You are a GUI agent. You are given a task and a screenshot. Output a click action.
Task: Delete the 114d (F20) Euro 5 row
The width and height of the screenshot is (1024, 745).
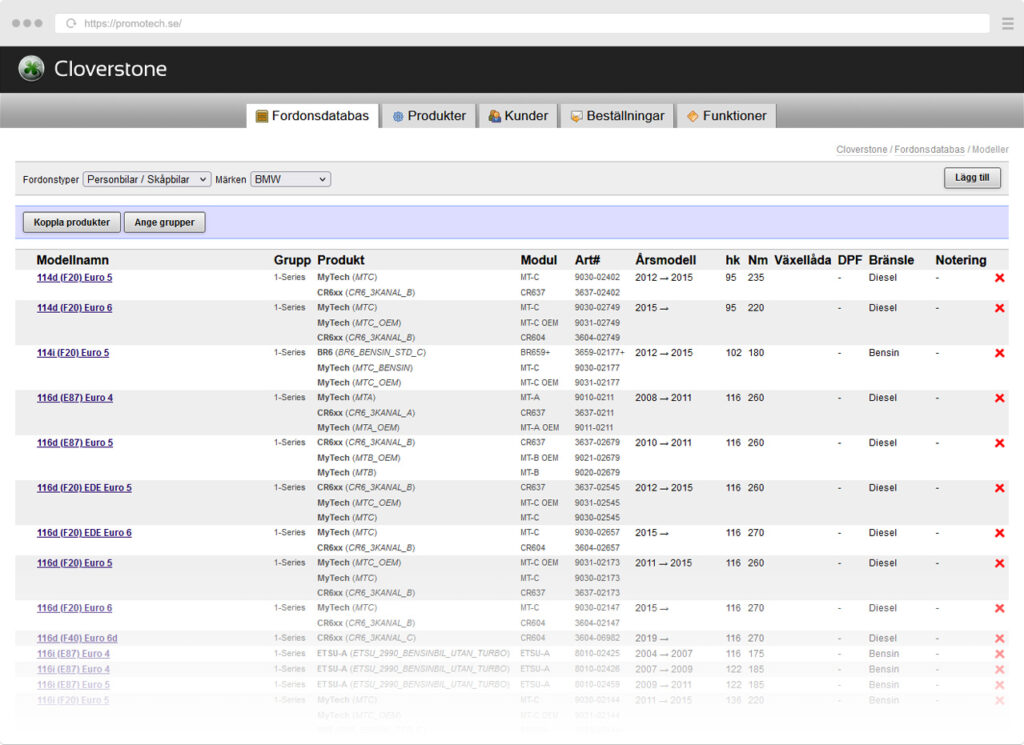999,278
